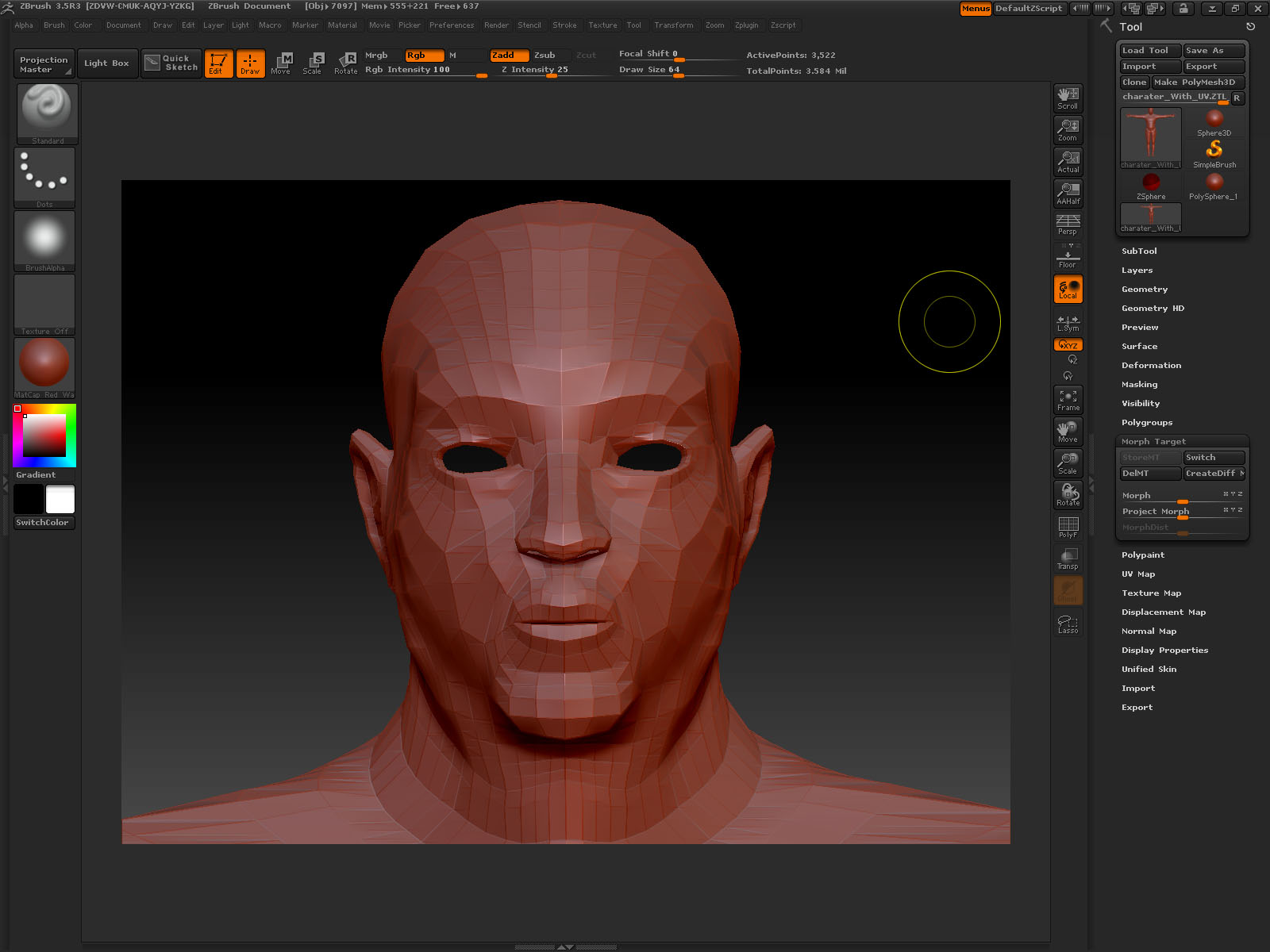
Task: Toggle PolyF polyframe display
Action: click(x=1068, y=527)
